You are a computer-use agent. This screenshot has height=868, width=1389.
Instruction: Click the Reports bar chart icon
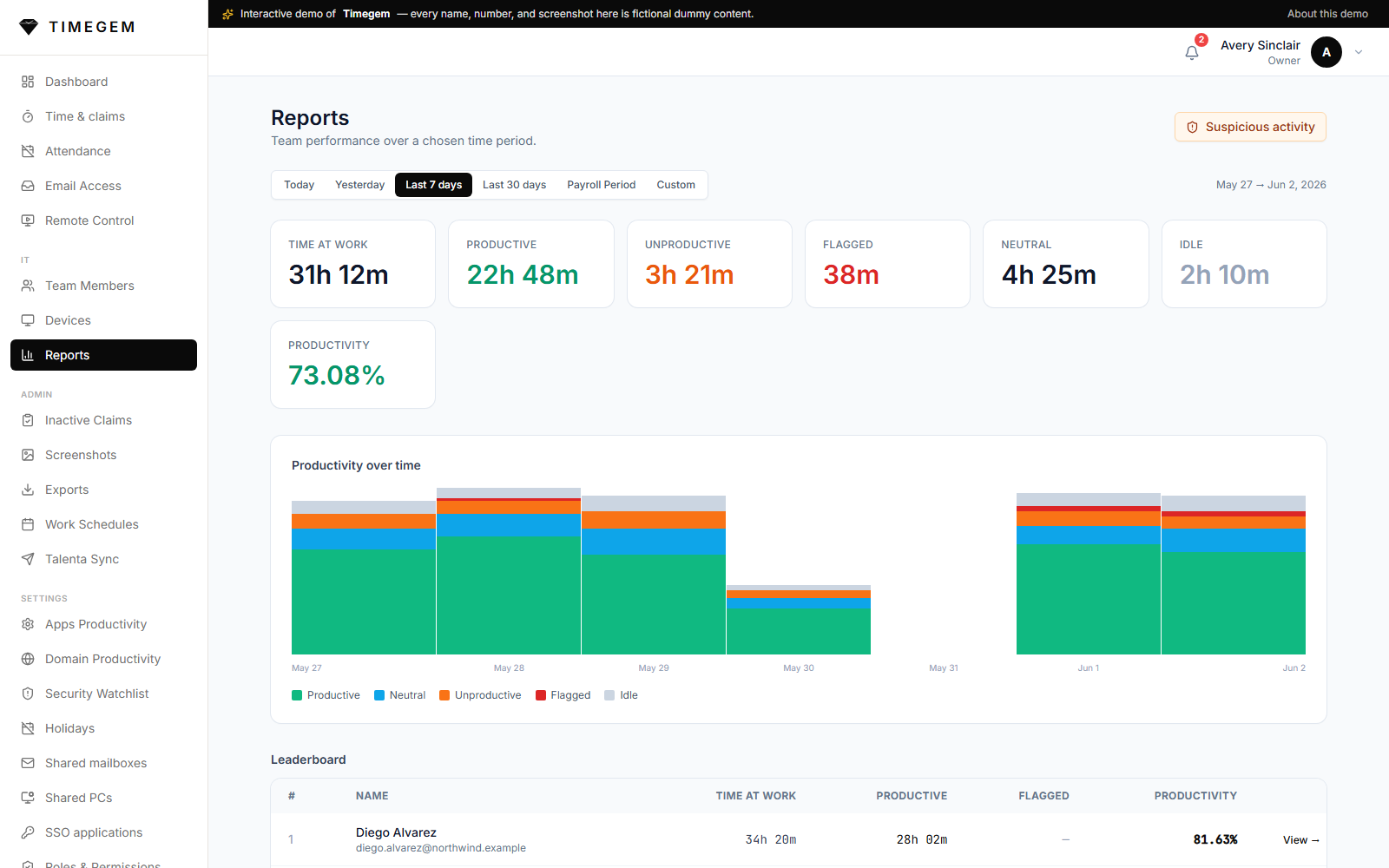(x=28, y=355)
